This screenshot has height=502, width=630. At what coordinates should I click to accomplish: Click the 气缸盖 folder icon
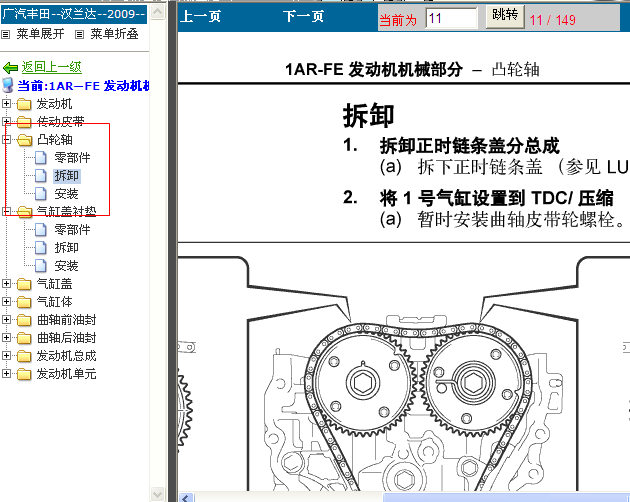click(24, 284)
